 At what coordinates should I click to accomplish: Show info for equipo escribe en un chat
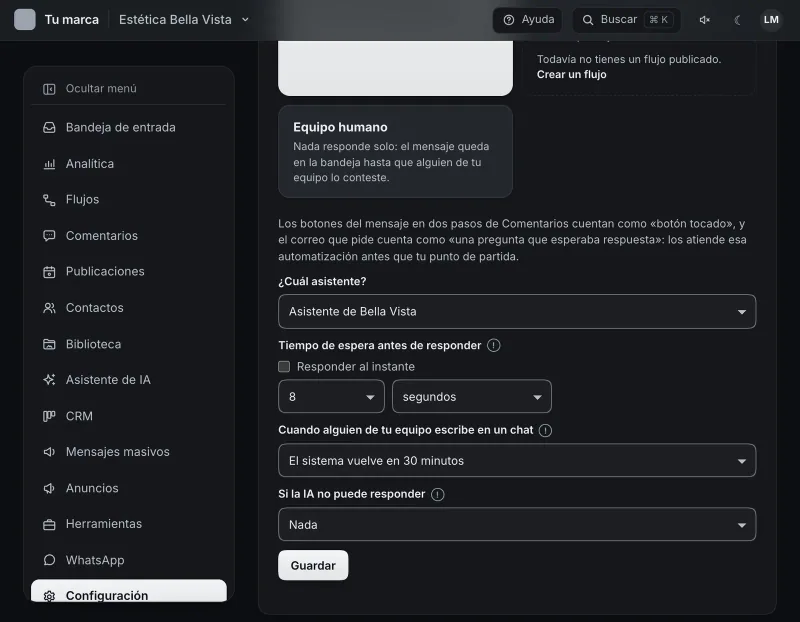click(x=545, y=430)
